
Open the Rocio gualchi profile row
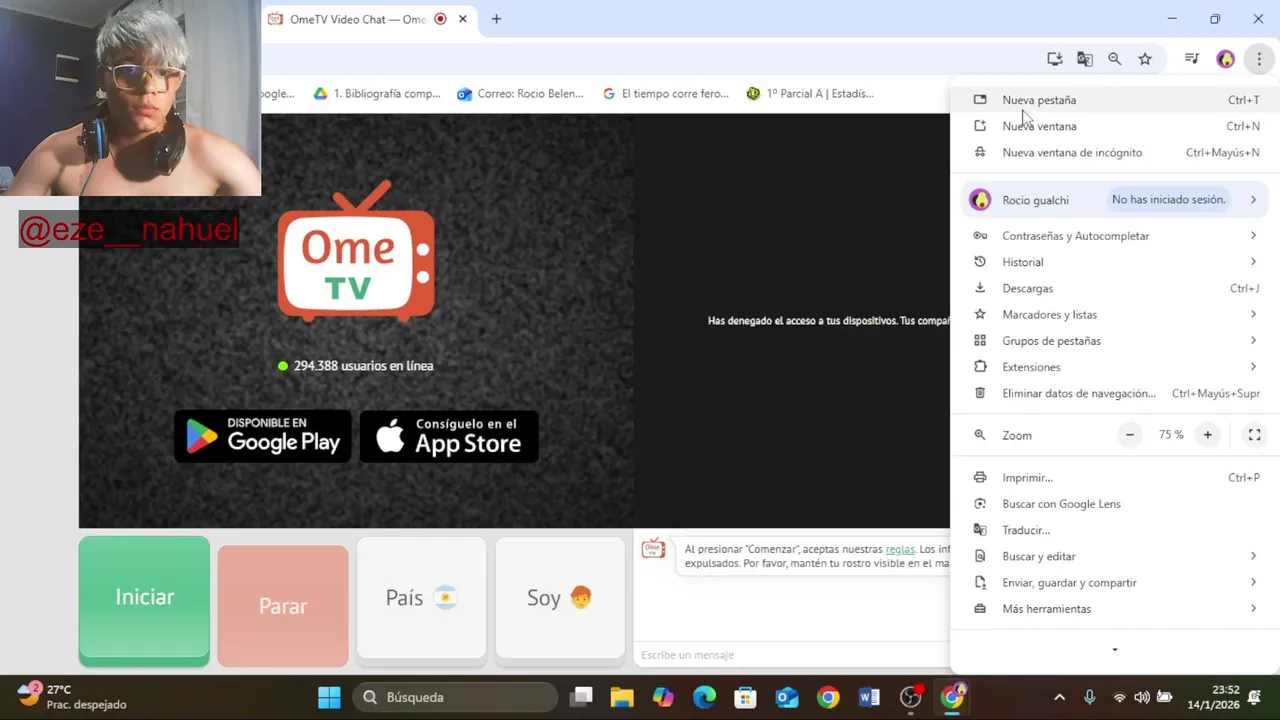pos(1114,200)
